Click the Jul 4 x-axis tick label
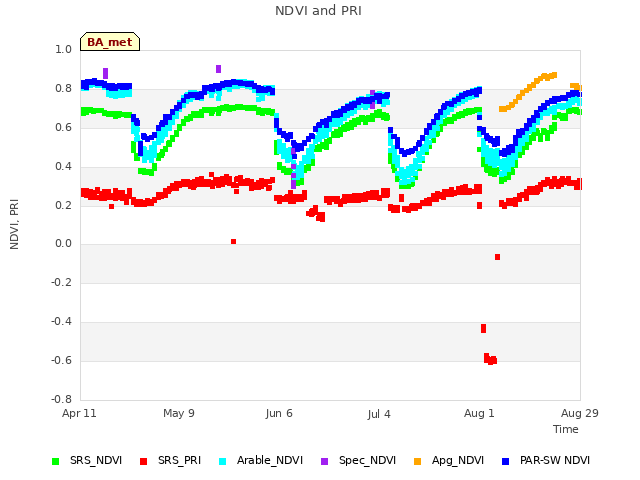This screenshot has width=640, height=480. click(x=379, y=414)
